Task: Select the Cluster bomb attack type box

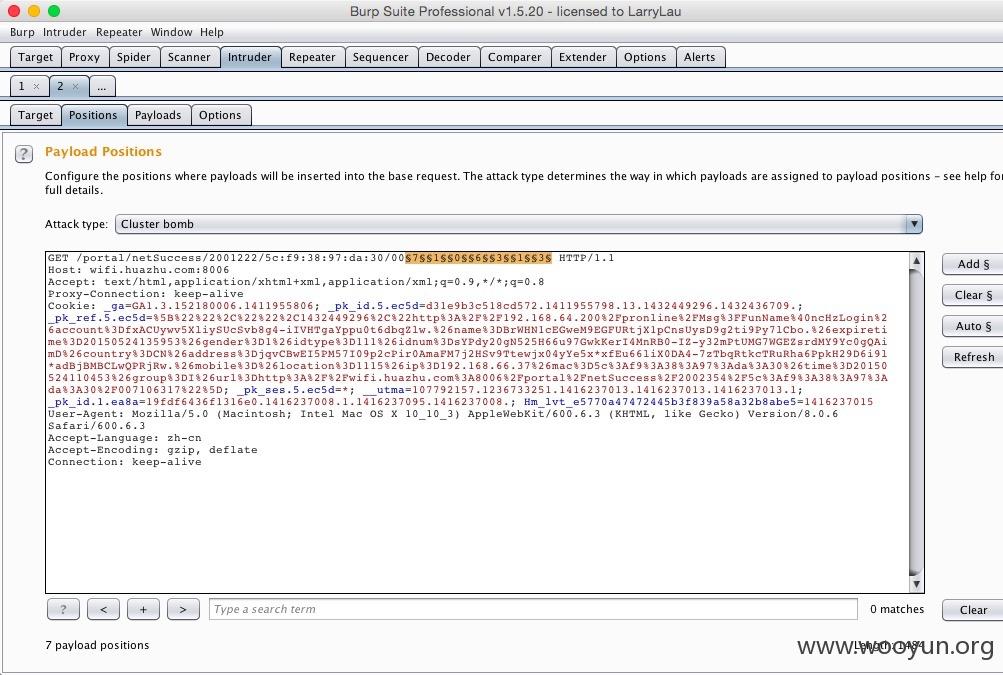Action: [518, 224]
